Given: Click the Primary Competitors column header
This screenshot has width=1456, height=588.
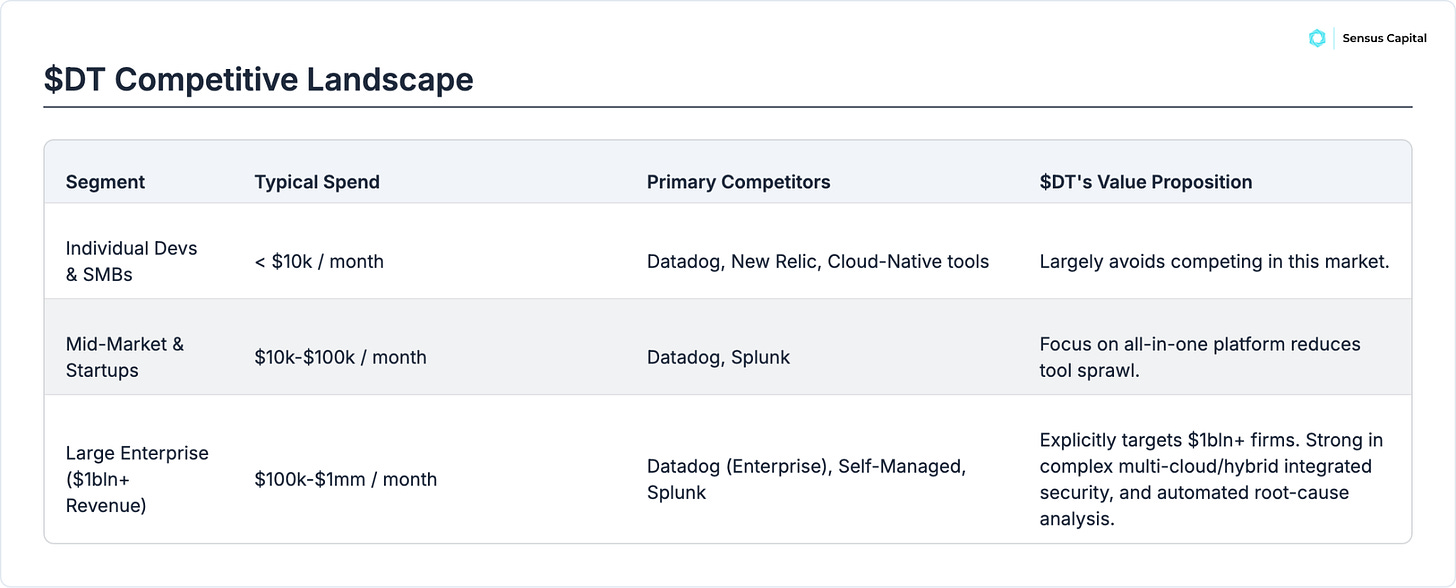Looking at the screenshot, I should click(738, 182).
